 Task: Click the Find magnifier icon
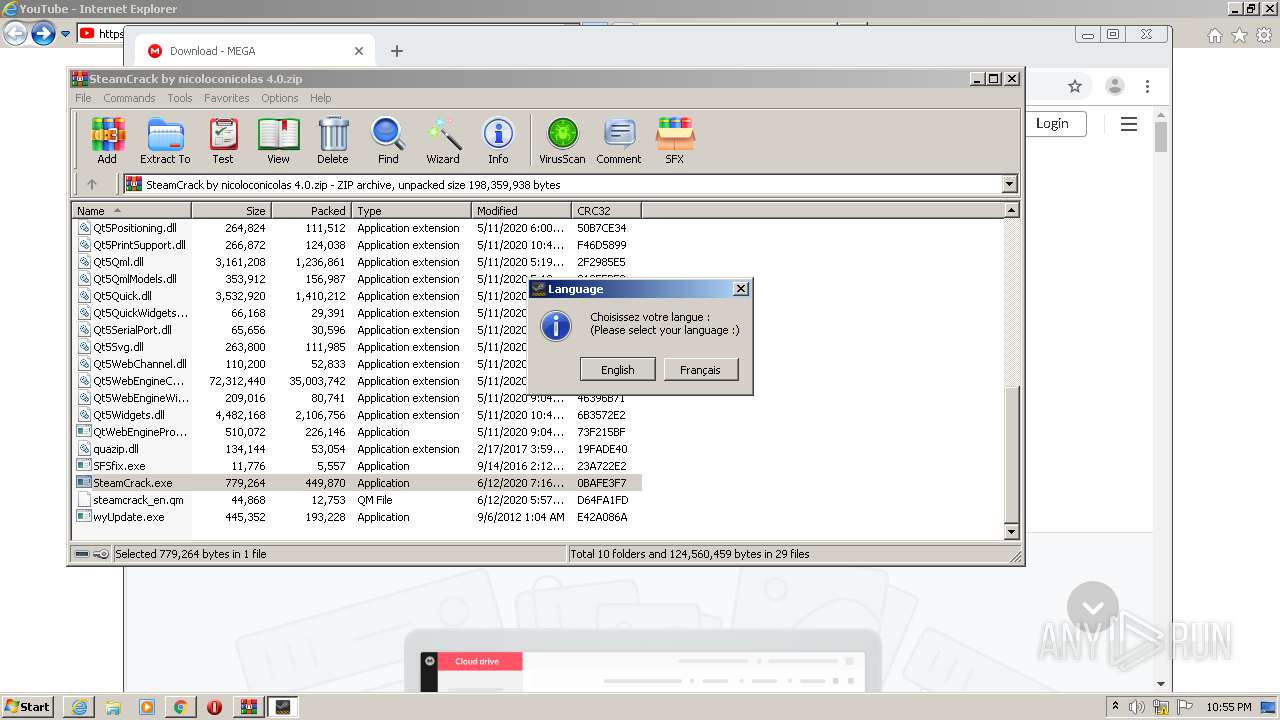pos(388,140)
